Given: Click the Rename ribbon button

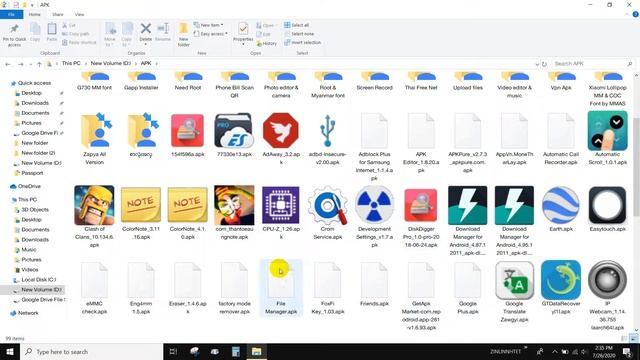Looking at the screenshot, I should click(x=163, y=32).
